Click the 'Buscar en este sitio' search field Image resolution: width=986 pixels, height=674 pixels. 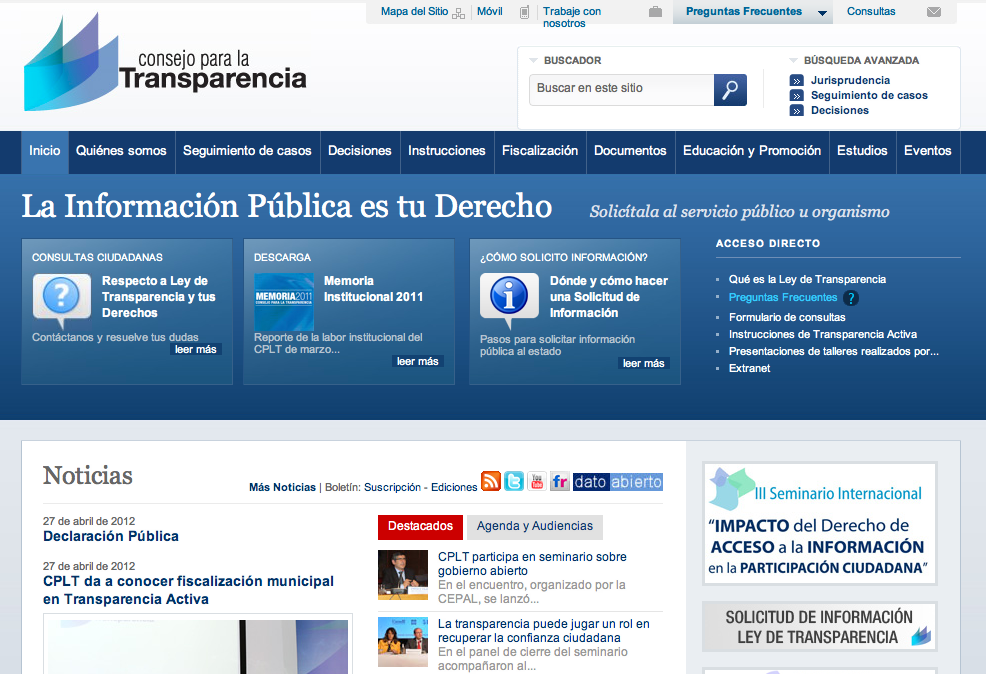pos(621,89)
